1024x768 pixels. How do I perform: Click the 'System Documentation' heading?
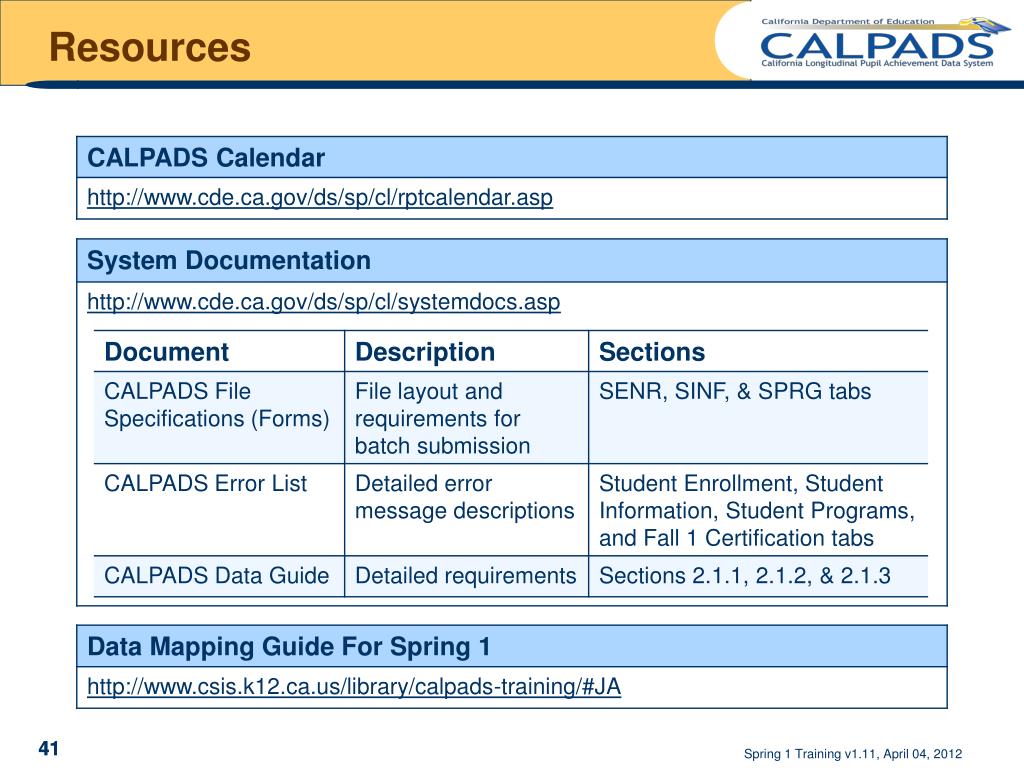(229, 261)
